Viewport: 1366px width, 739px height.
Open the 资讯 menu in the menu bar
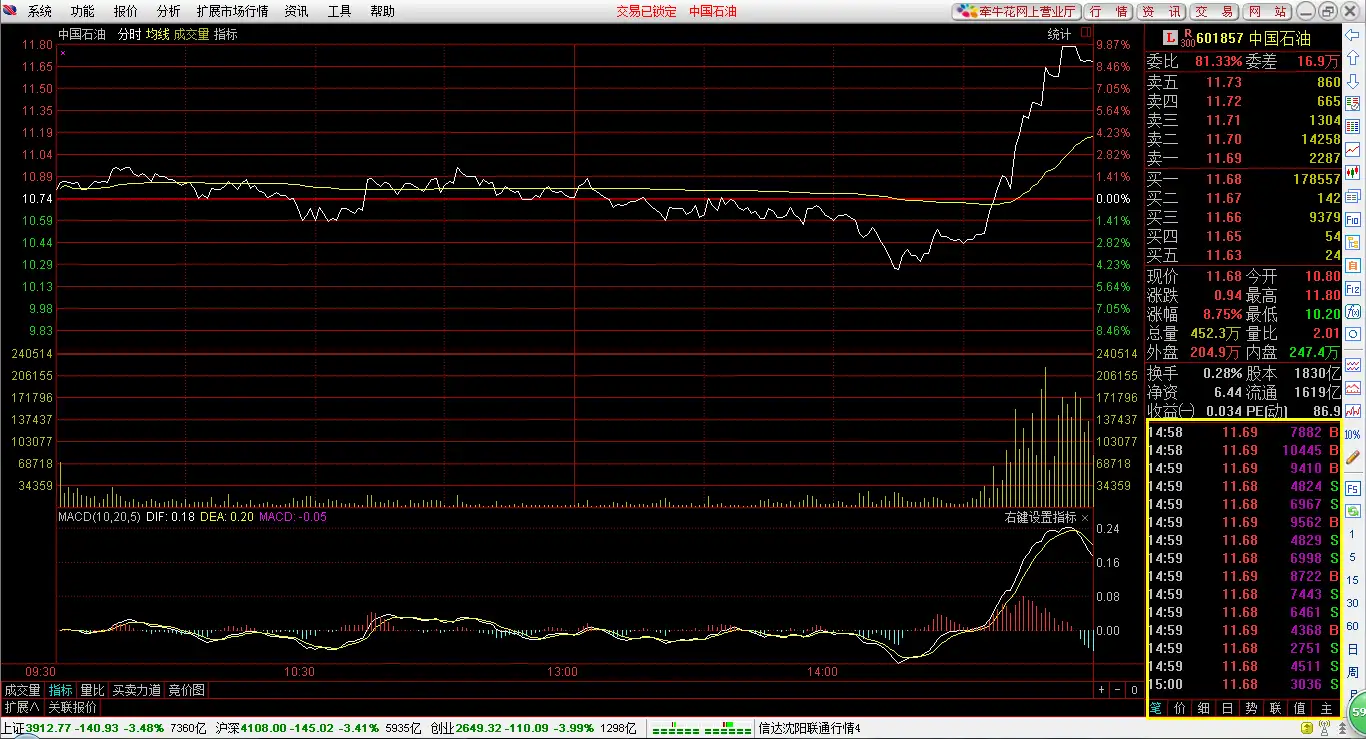click(x=297, y=11)
